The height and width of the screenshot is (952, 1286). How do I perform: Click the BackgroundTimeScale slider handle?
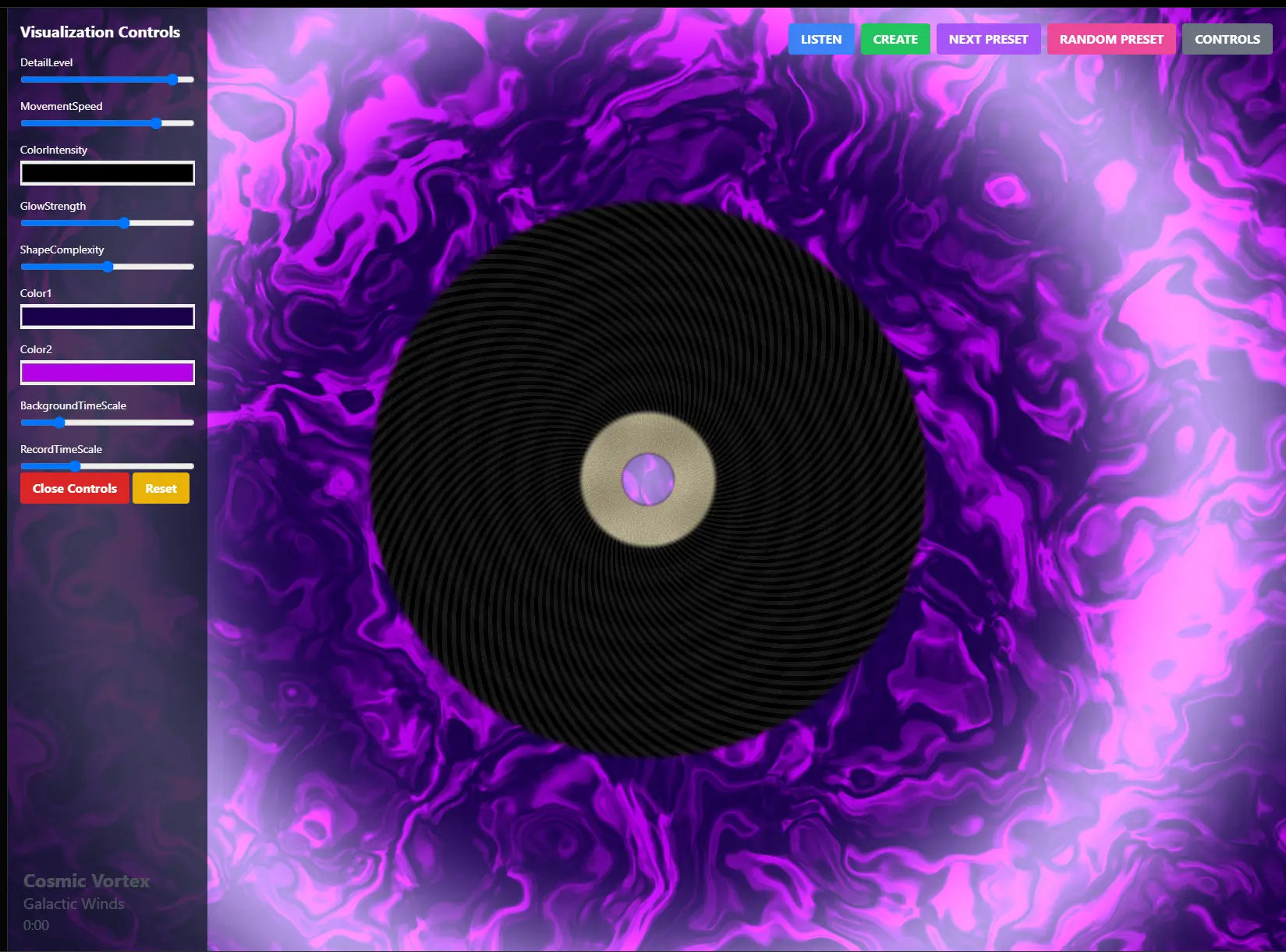click(x=58, y=422)
